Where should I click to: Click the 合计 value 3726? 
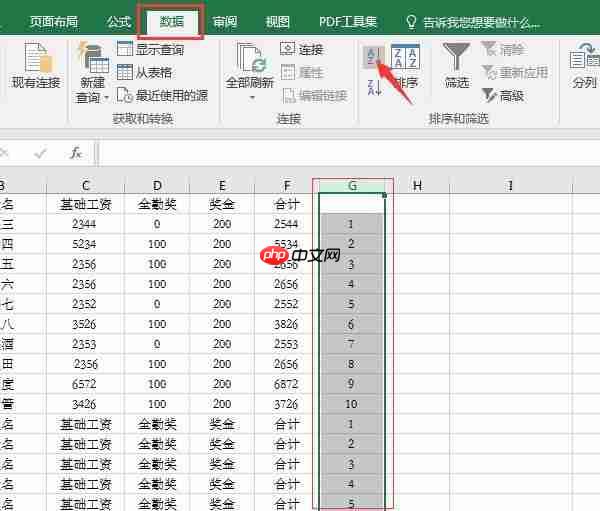pos(287,404)
